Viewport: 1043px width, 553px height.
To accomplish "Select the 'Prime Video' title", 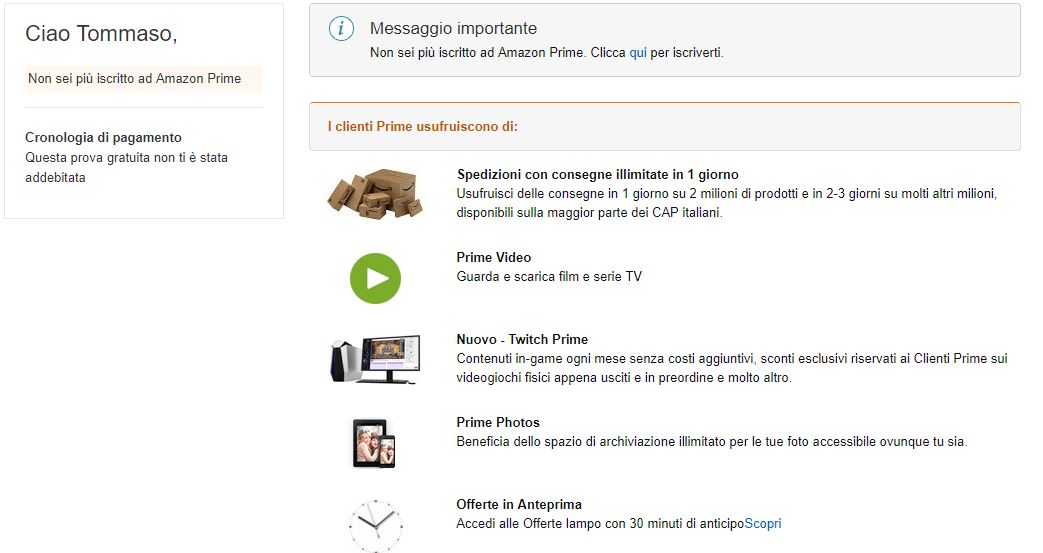I will [x=494, y=257].
